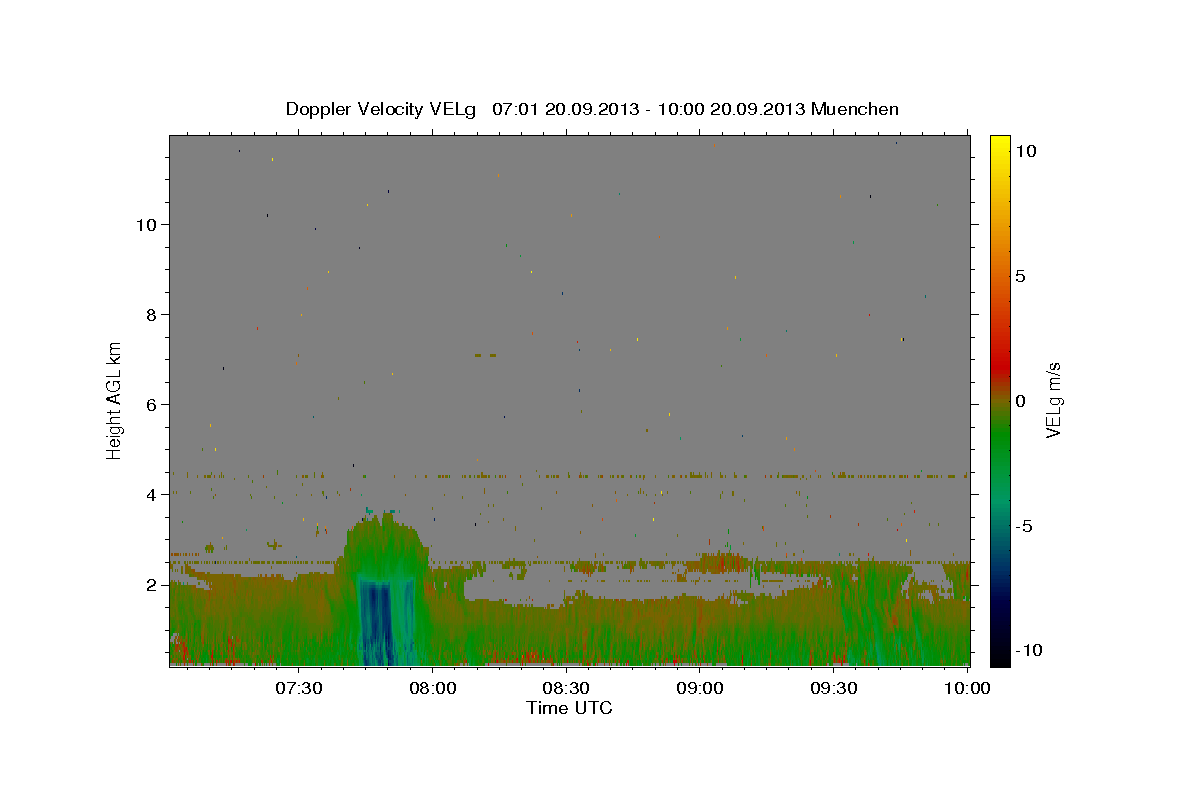This screenshot has width=1200, height=800.
Task: Click the height tick label 6
Action: pos(152,405)
